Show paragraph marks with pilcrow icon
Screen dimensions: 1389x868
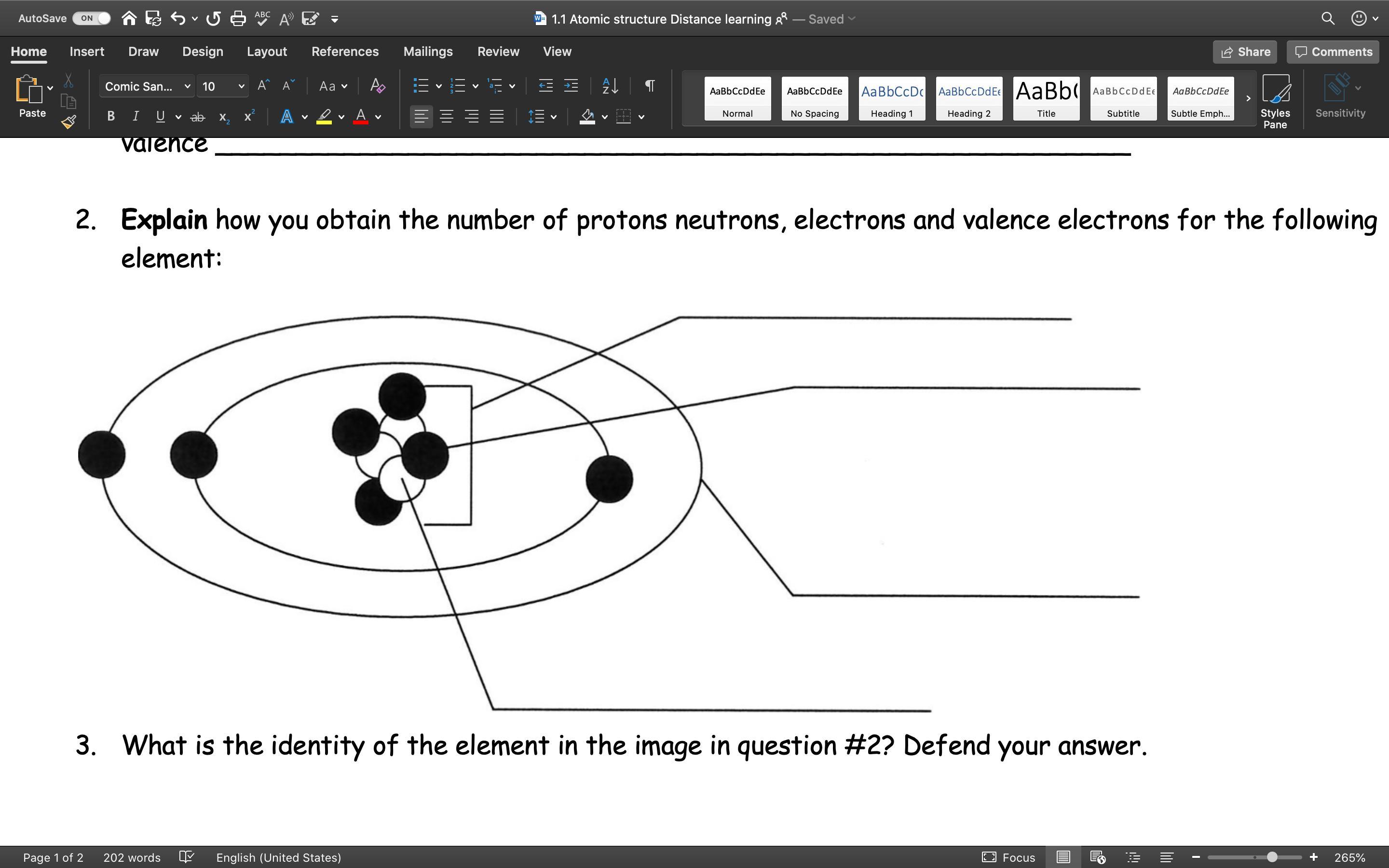coord(649,86)
